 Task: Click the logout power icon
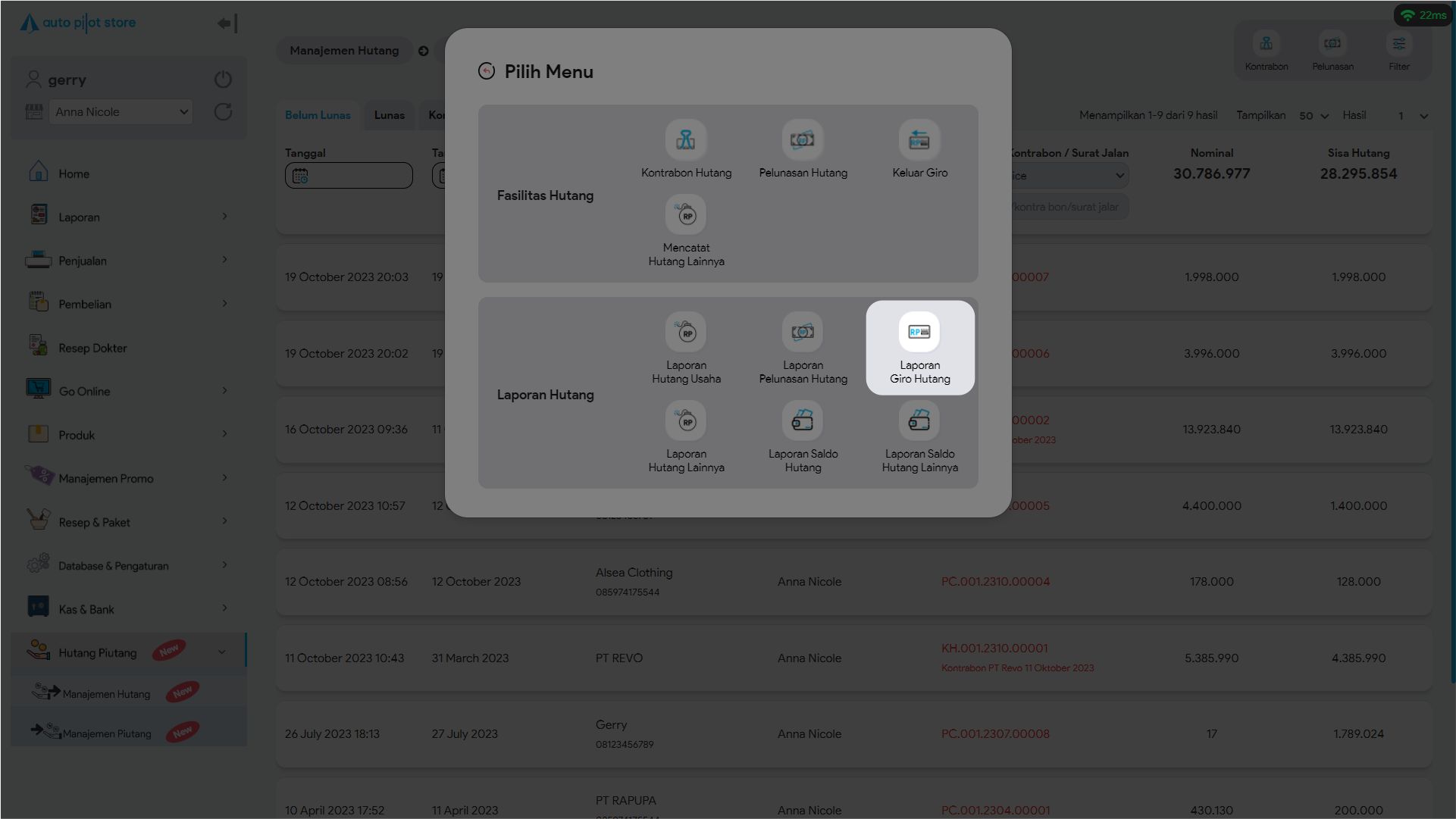tap(223, 80)
